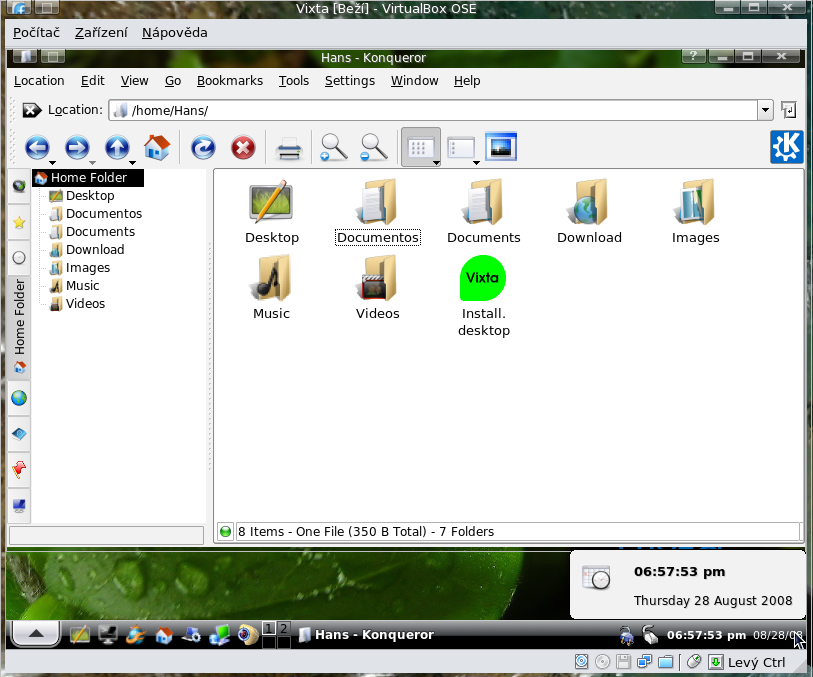Enable image preview view mode
The width and height of the screenshot is (813, 677).
[501, 147]
